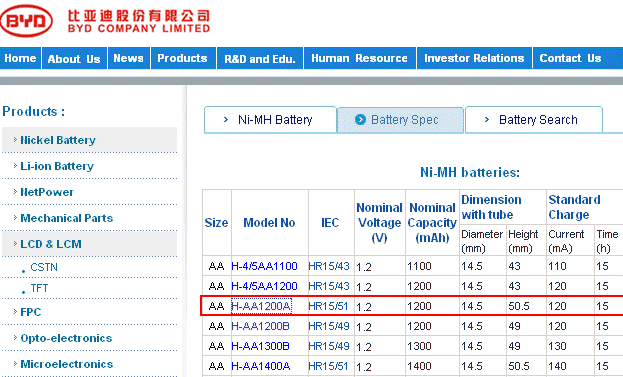Click the arrow bullet beside Nickel Battery

(15, 140)
